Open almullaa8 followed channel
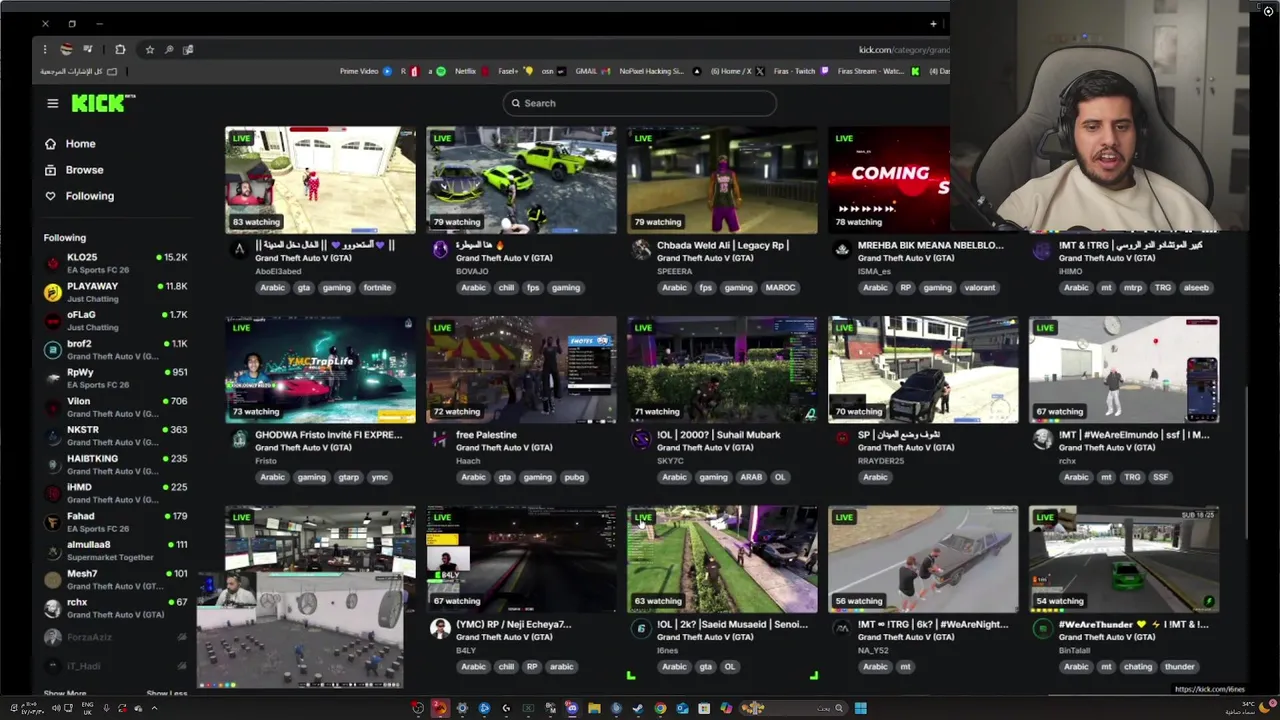 [x=115, y=550]
